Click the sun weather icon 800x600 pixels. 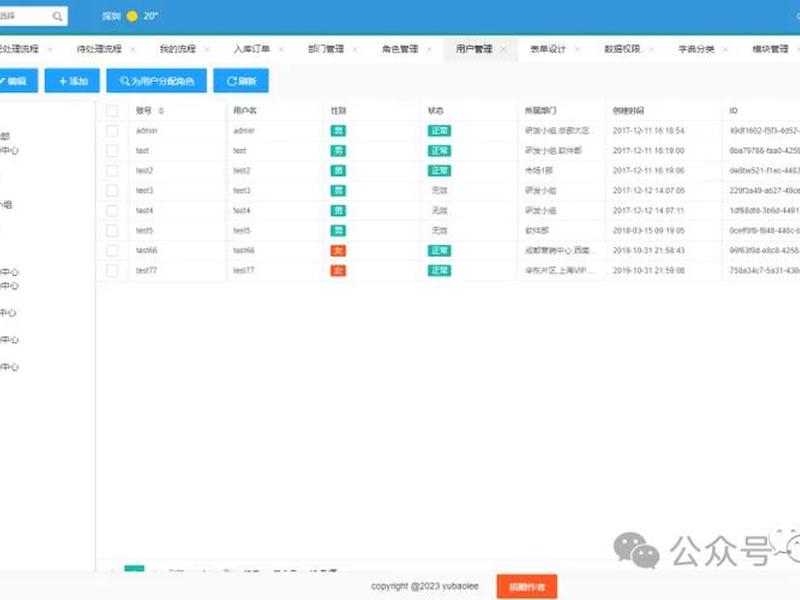[x=132, y=16]
